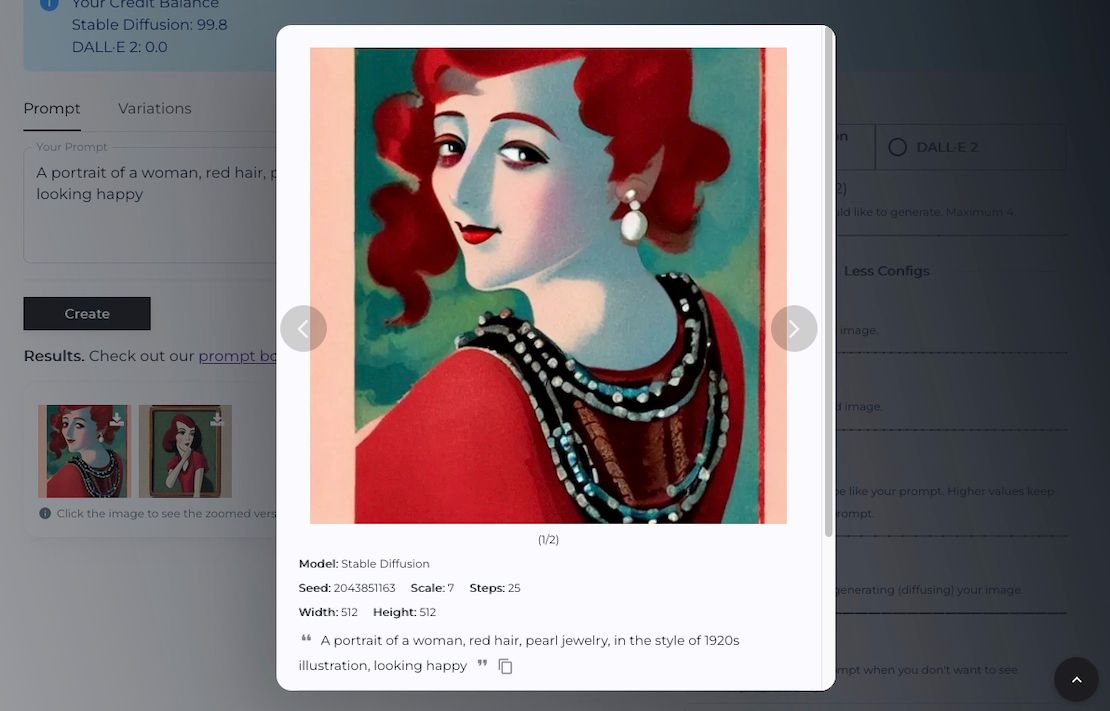The height and width of the screenshot is (711, 1110).
Task: Copy the prompt using the clipboard icon
Action: (x=505, y=665)
